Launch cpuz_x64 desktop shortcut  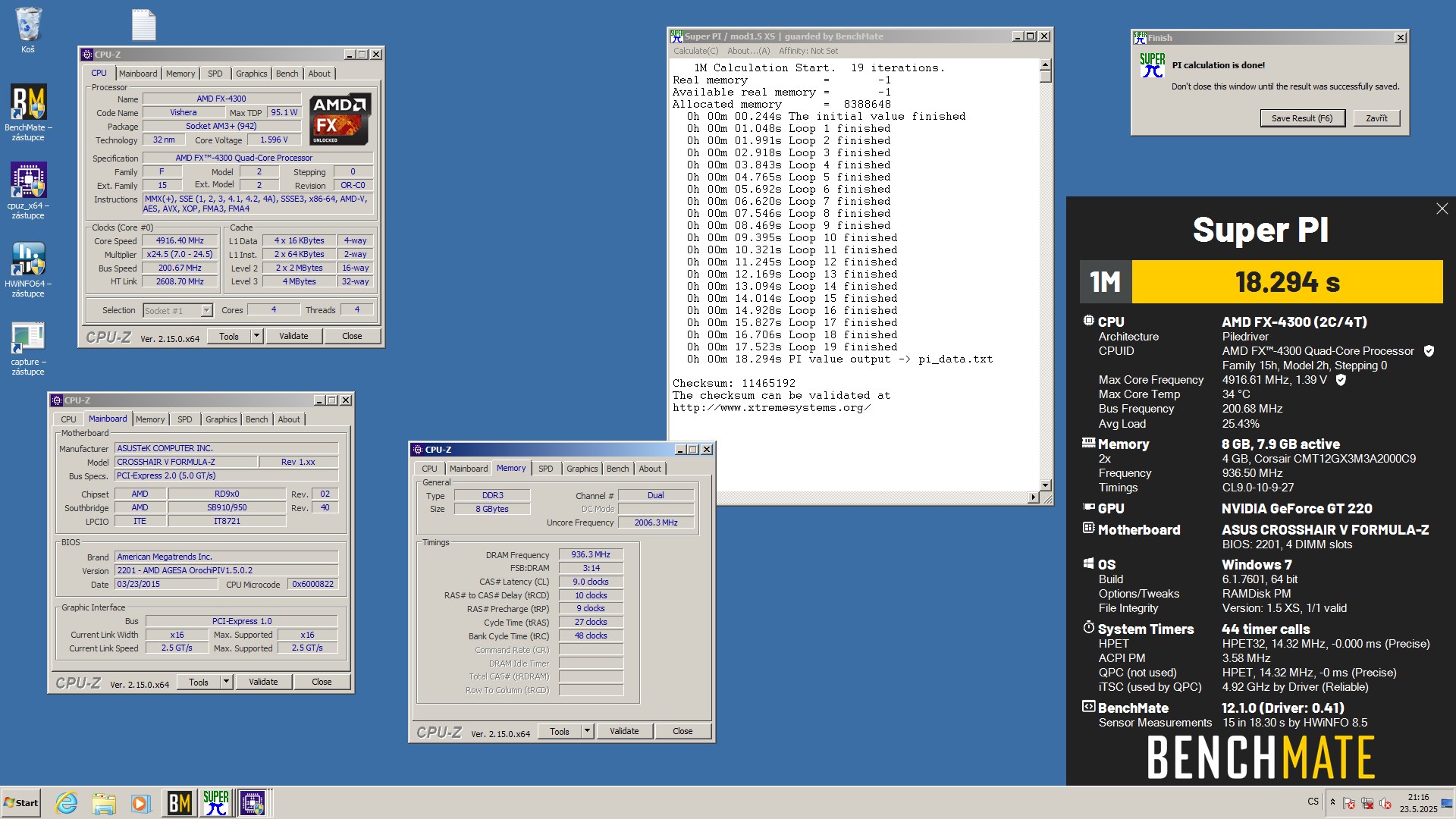(x=28, y=190)
